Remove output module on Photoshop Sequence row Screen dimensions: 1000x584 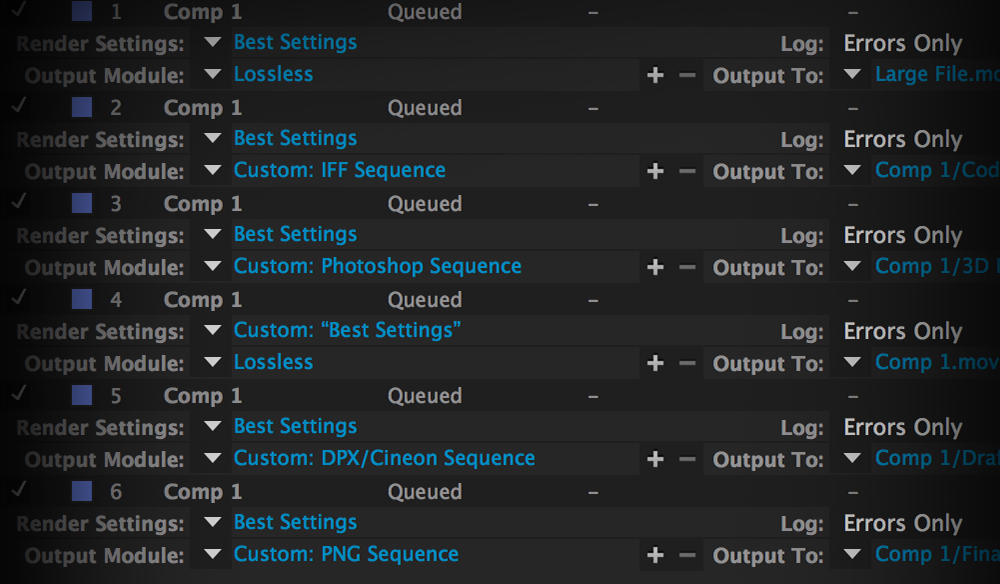click(x=687, y=268)
